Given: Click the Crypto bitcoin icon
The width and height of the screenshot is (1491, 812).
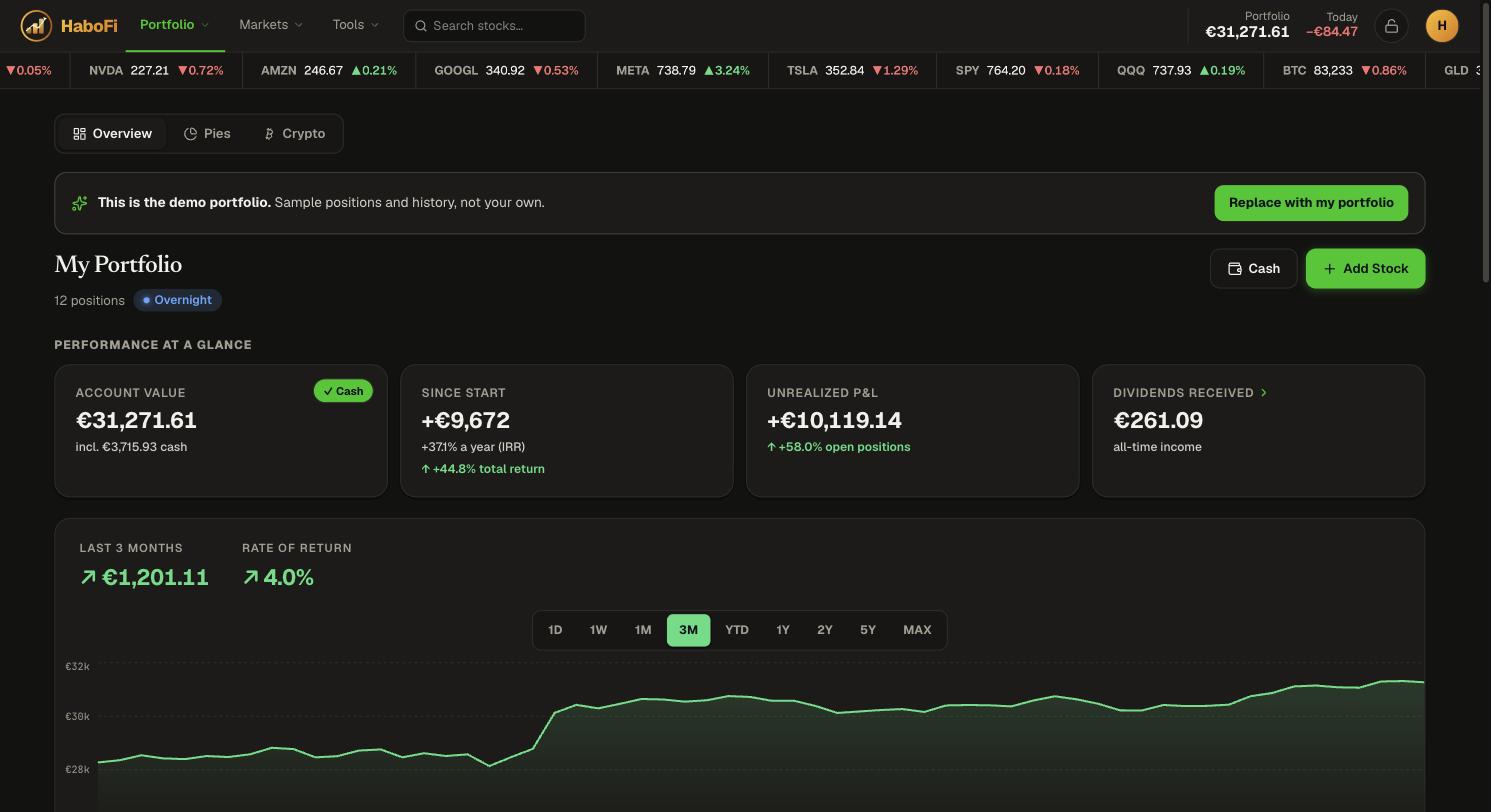Looking at the screenshot, I should pos(269,134).
